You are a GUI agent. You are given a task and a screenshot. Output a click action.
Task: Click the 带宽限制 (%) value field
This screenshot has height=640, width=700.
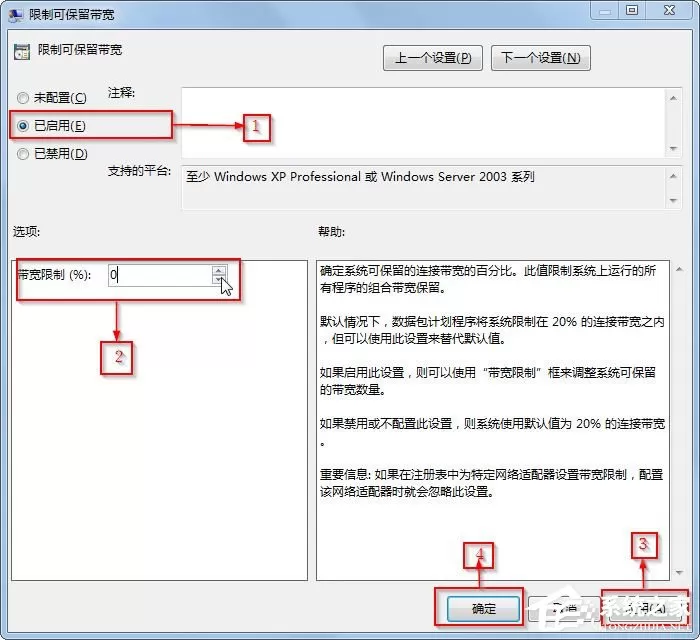point(160,274)
